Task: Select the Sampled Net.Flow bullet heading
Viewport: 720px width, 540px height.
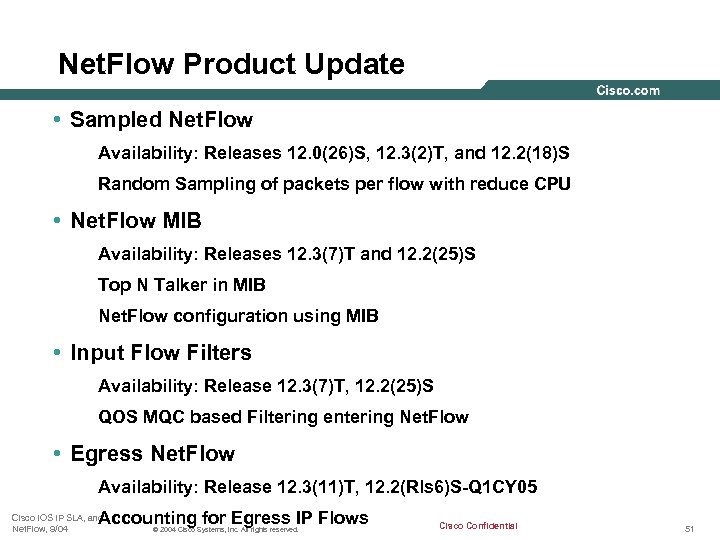Action: [162, 121]
